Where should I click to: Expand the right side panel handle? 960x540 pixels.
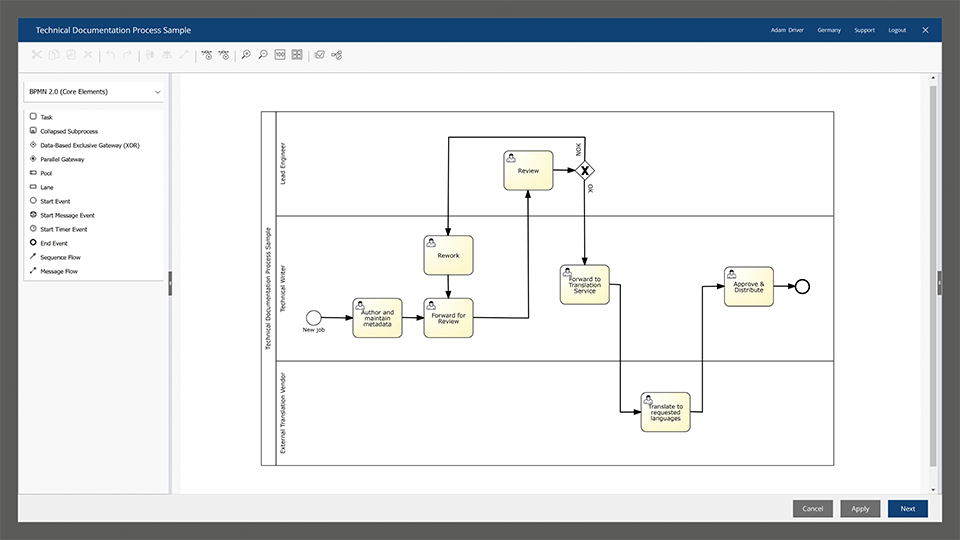(939, 284)
